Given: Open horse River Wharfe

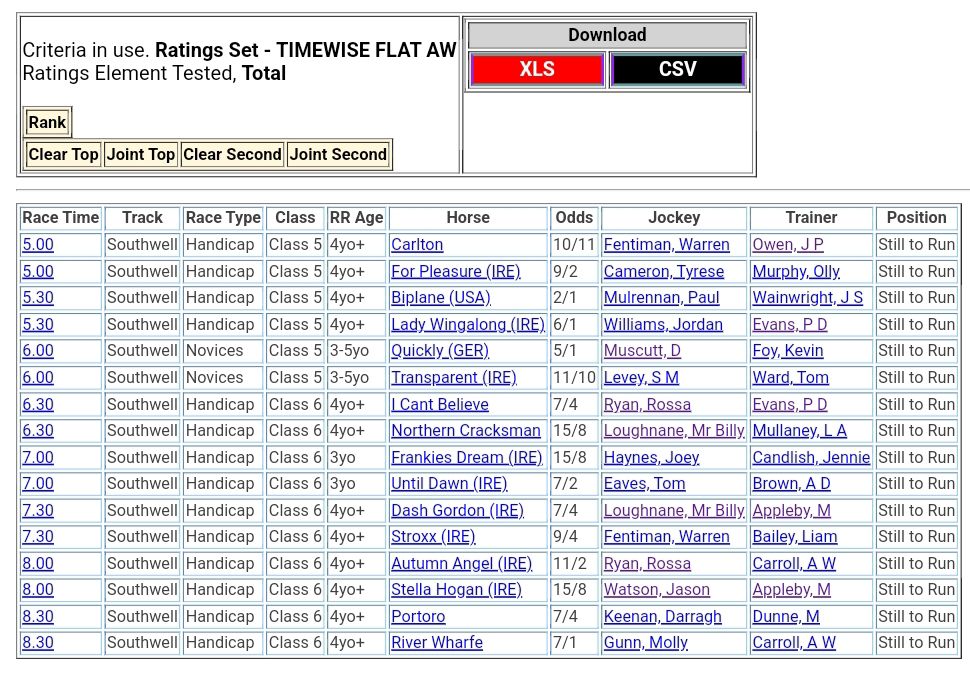Looking at the screenshot, I should [x=436, y=643].
